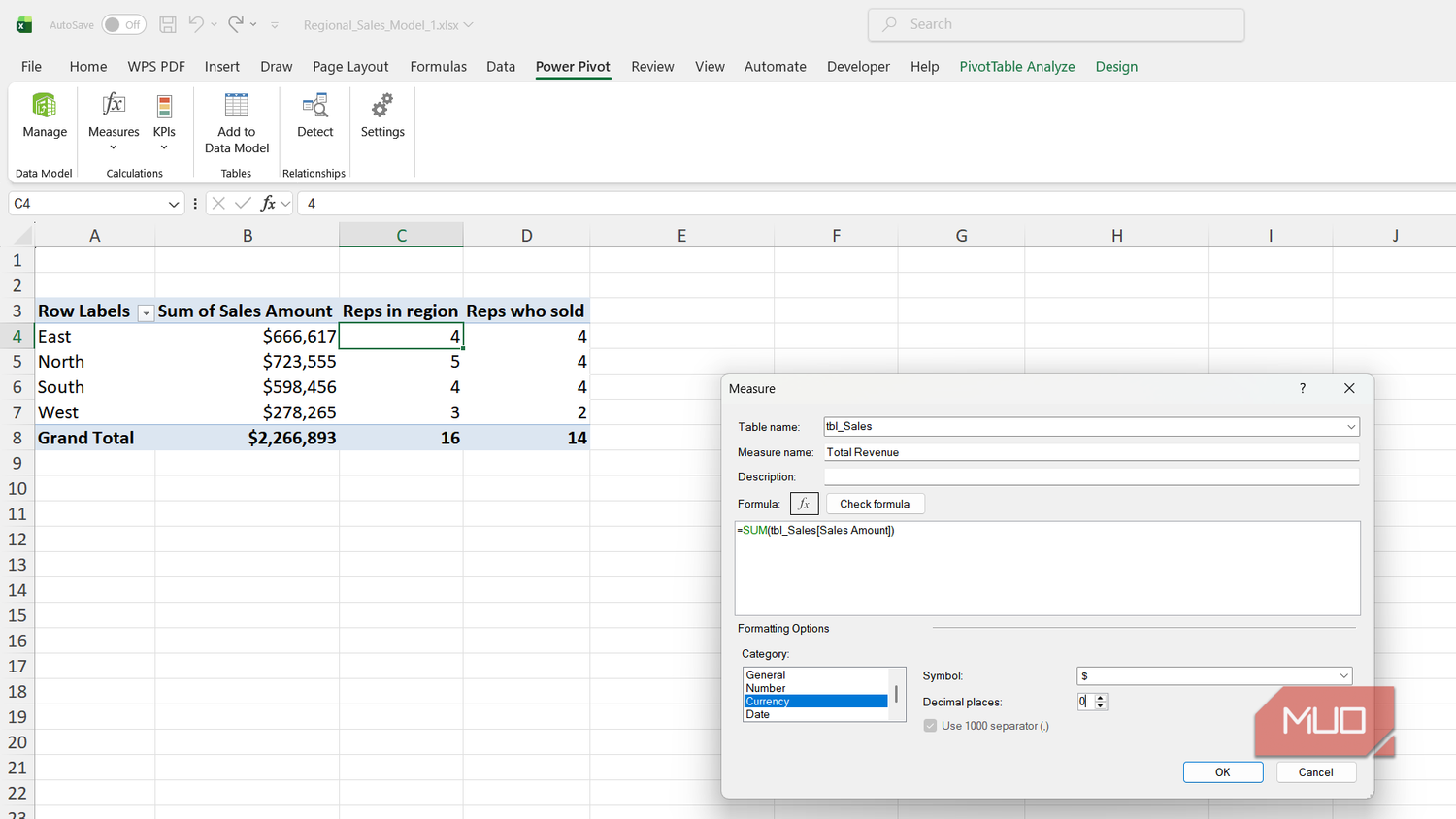Select Currency category
Image resolution: width=1456 pixels, height=819 pixels.
coord(815,701)
